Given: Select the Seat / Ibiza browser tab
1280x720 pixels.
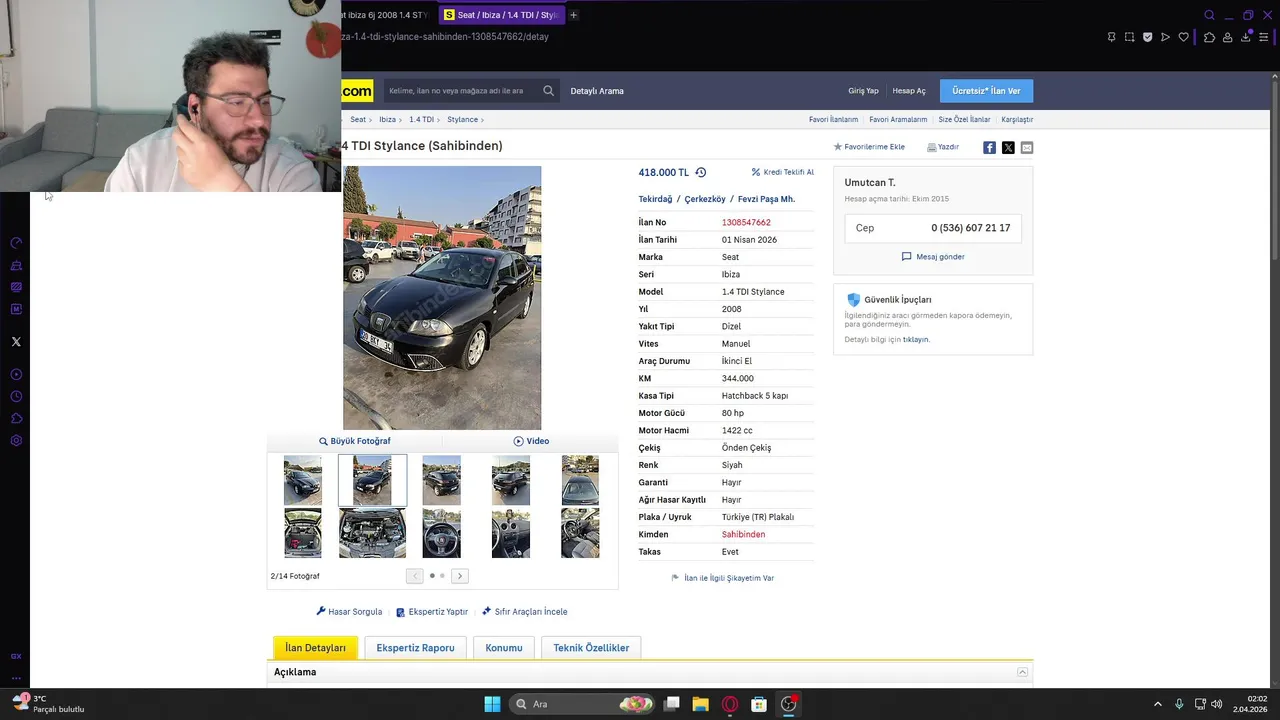Looking at the screenshot, I should pos(501,15).
